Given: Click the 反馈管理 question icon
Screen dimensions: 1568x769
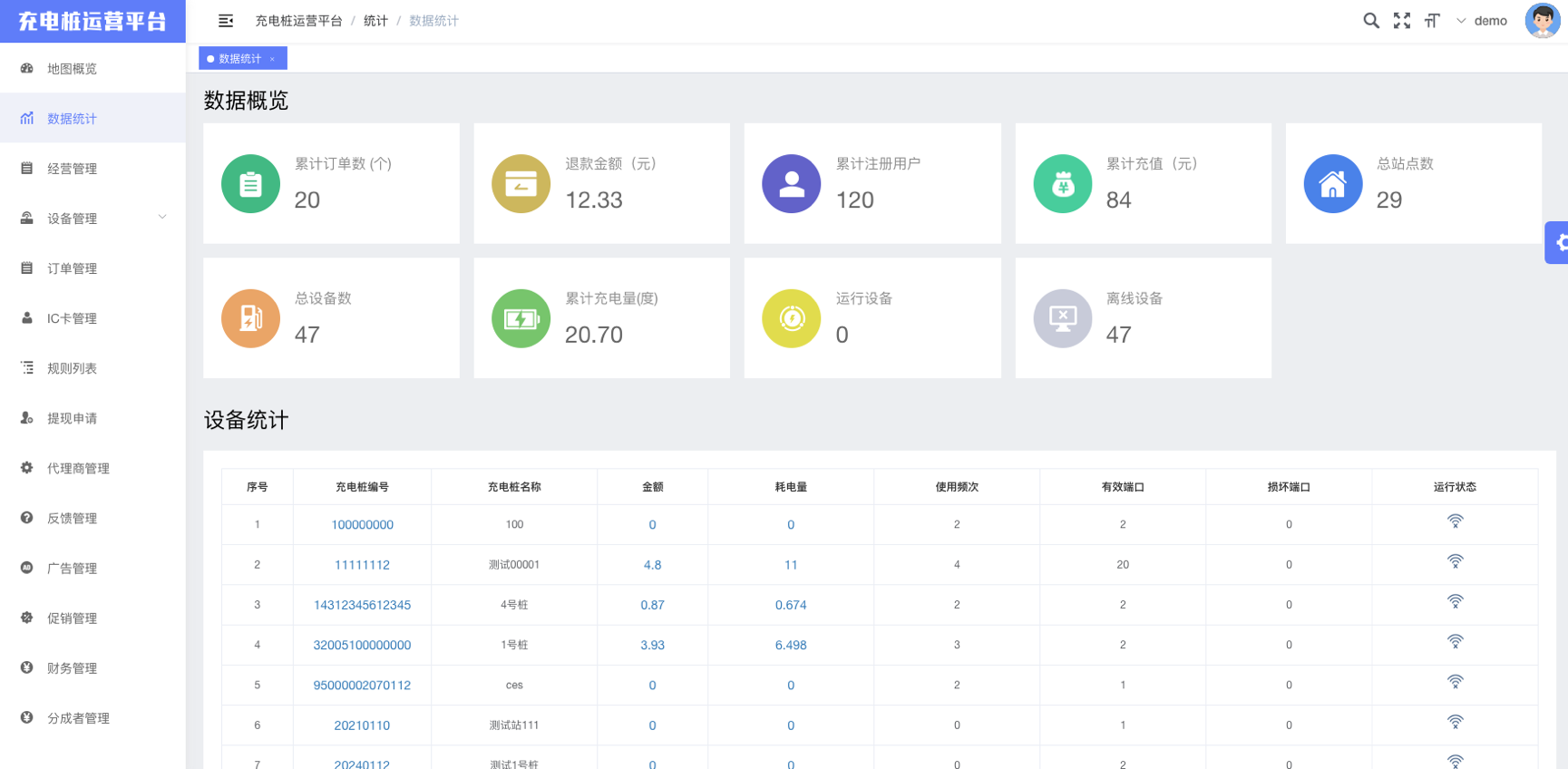Looking at the screenshot, I should click(x=27, y=517).
